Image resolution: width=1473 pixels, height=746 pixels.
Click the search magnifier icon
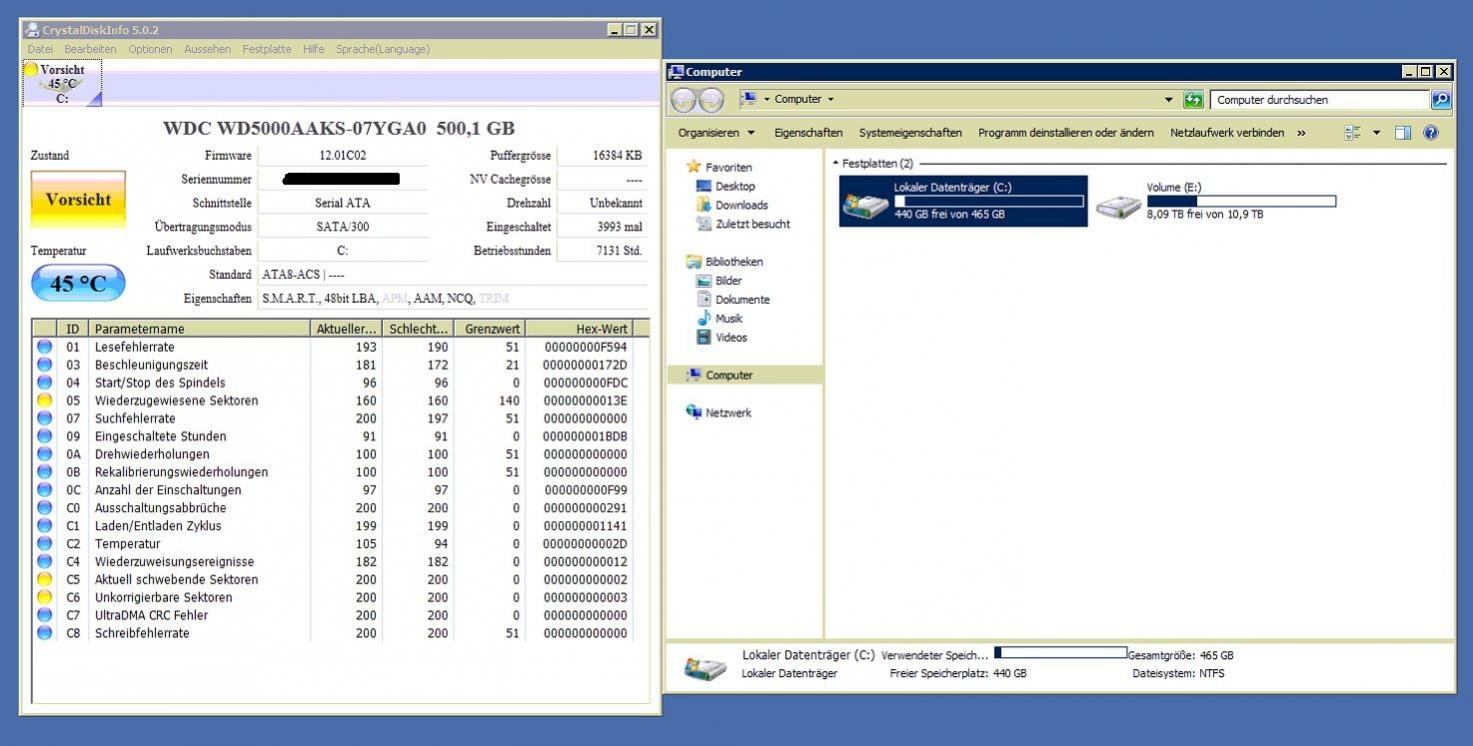click(1441, 100)
